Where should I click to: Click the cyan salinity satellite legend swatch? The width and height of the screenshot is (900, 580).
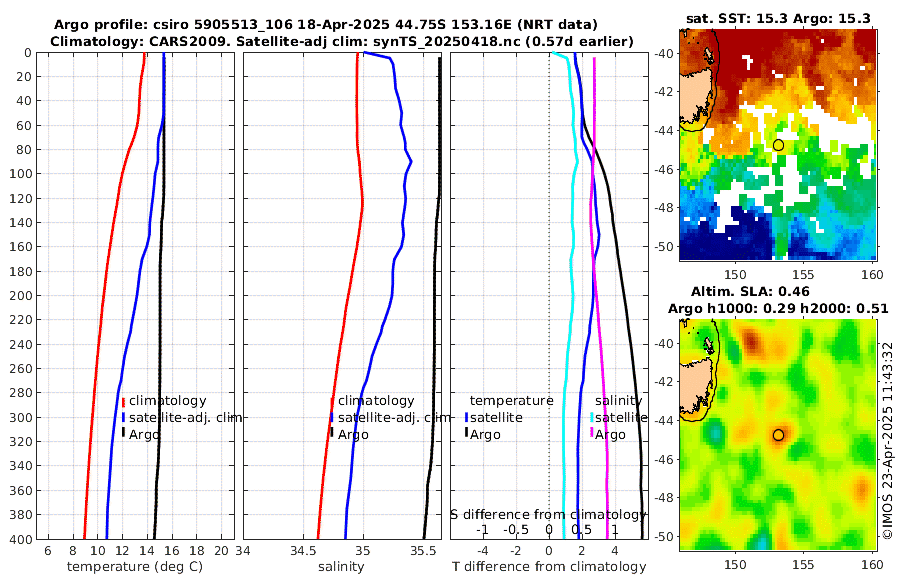point(592,417)
